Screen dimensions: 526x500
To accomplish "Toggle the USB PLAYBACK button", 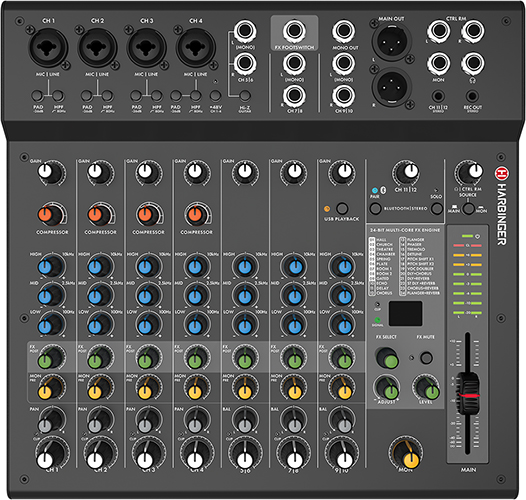I will [x=342, y=208].
